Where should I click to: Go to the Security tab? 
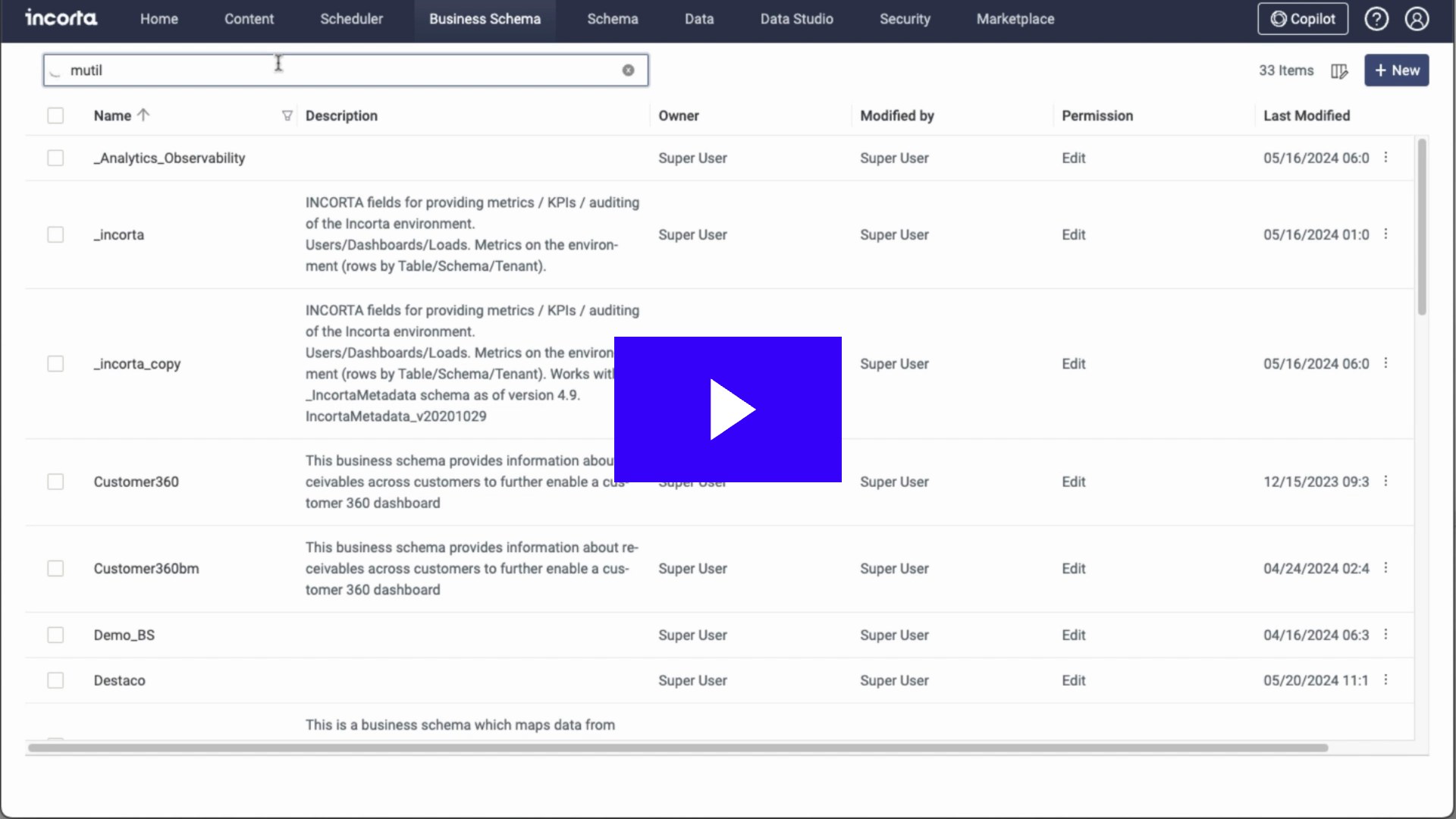click(905, 19)
